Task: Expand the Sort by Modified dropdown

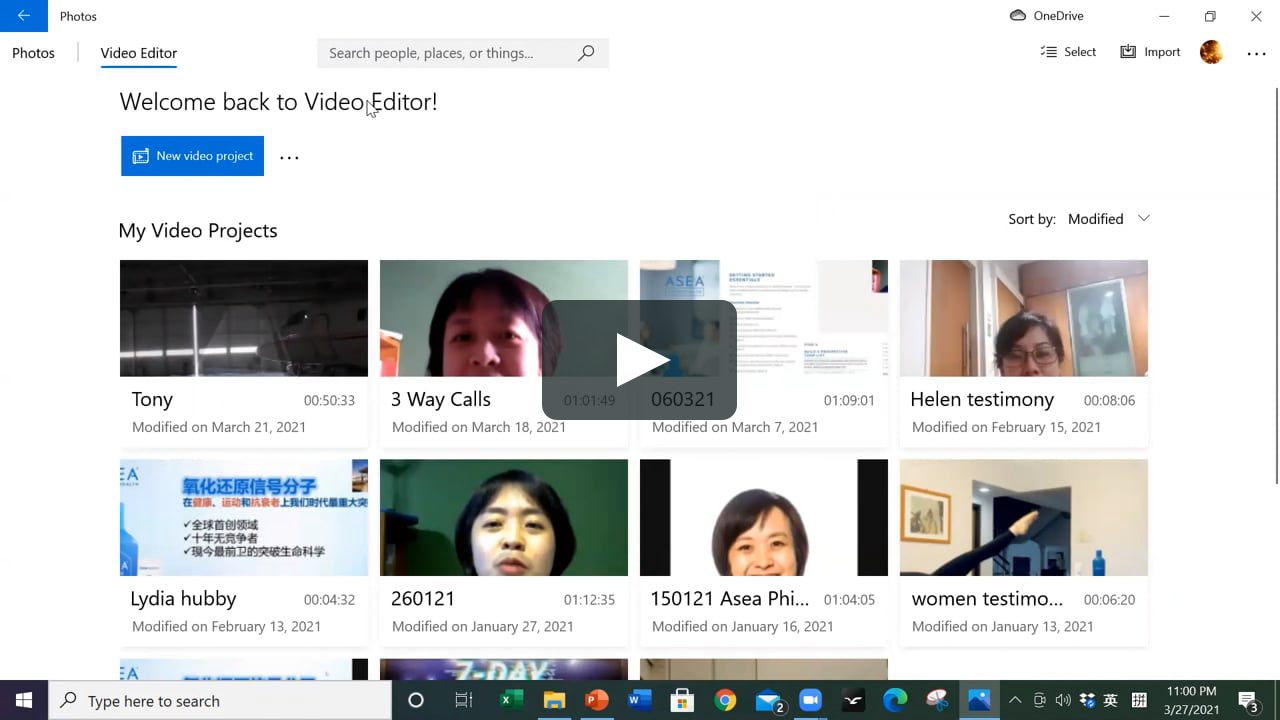Action: [x=1079, y=219]
